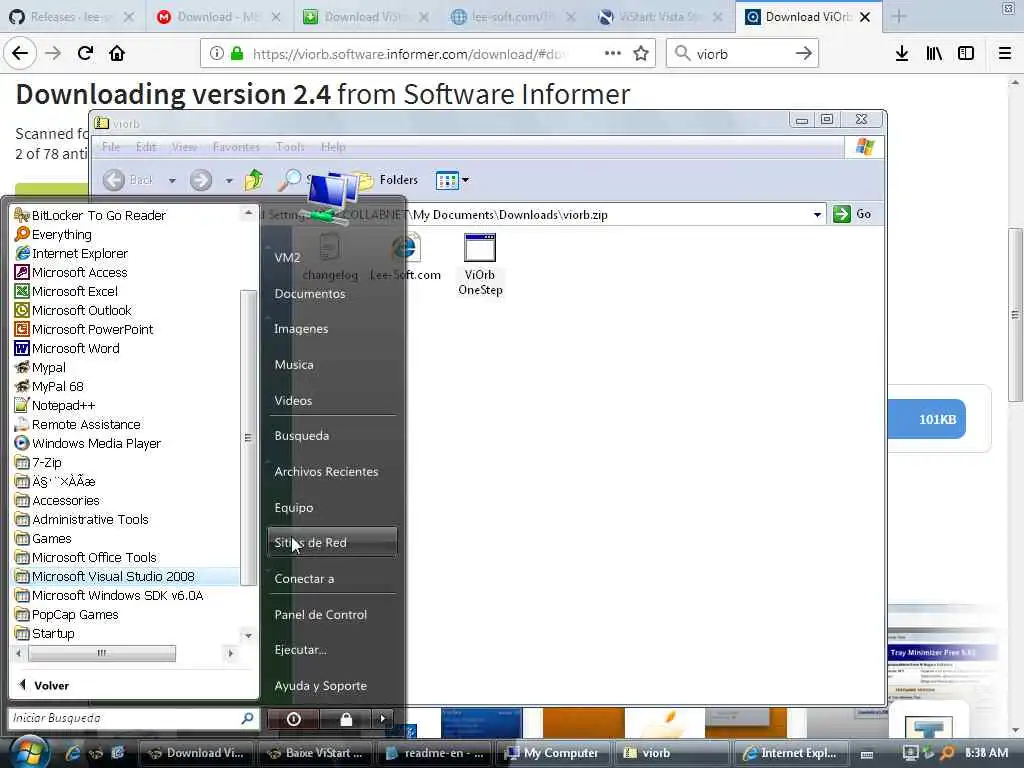Screen dimensions: 1024x768
Task: Reload page in the browser
Action: click(86, 53)
